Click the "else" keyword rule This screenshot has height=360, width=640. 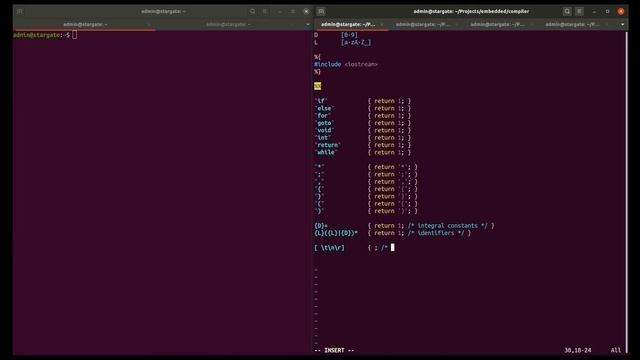(x=324, y=108)
